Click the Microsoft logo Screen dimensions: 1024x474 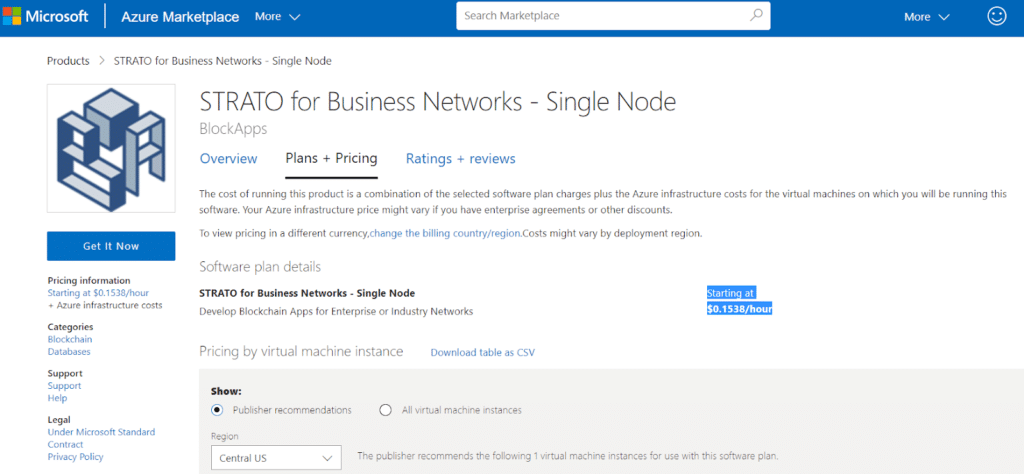(x=45, y=16)
